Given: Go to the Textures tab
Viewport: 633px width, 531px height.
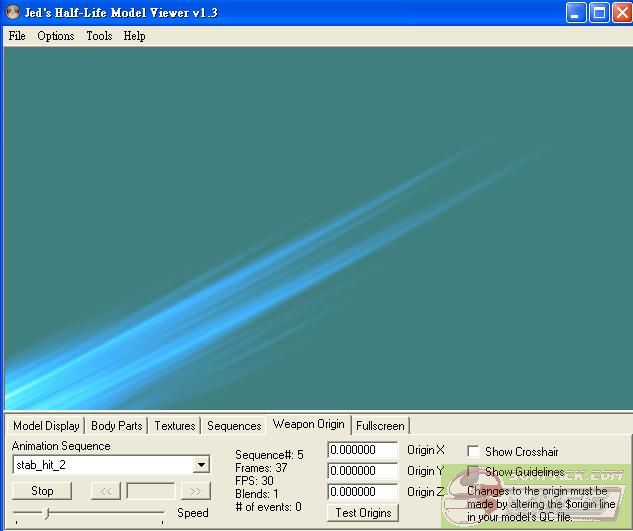Looking at the screenshot, I should (x=175, y=426).
